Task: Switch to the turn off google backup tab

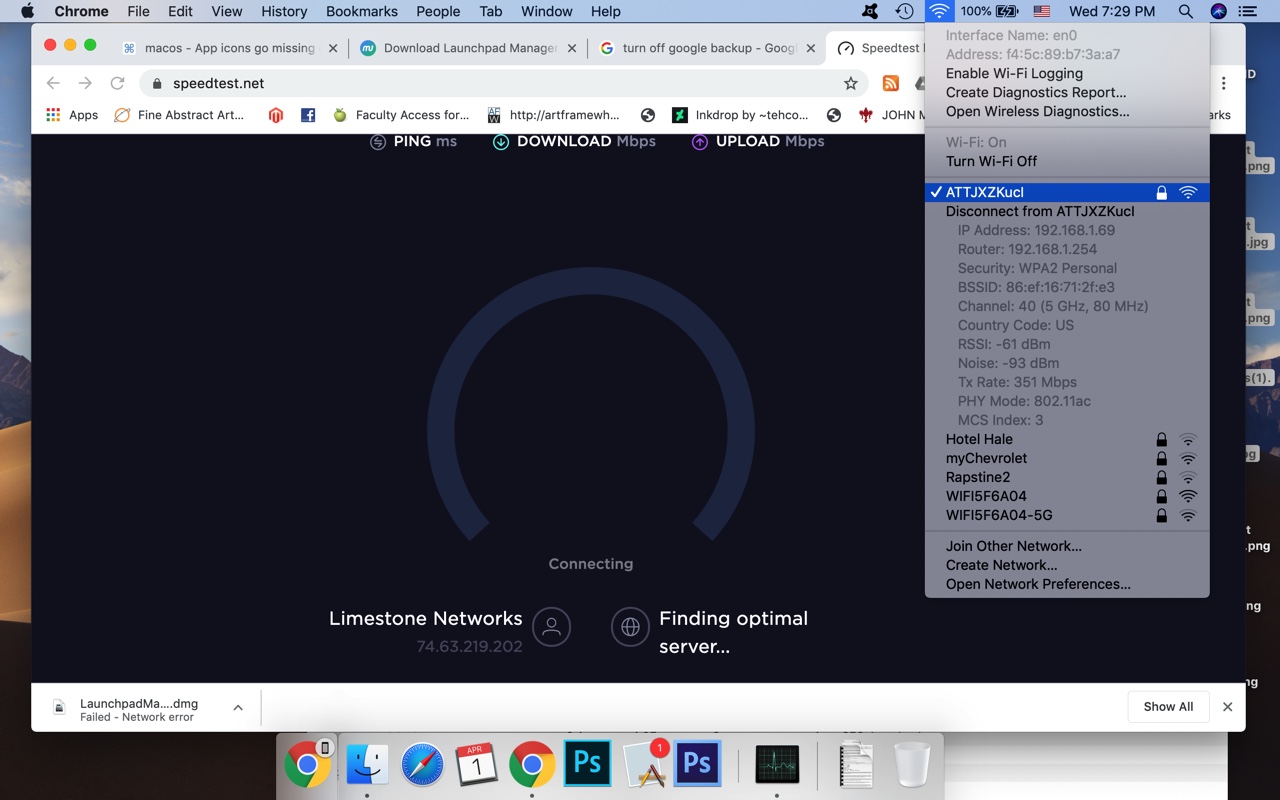Action: 708,48
